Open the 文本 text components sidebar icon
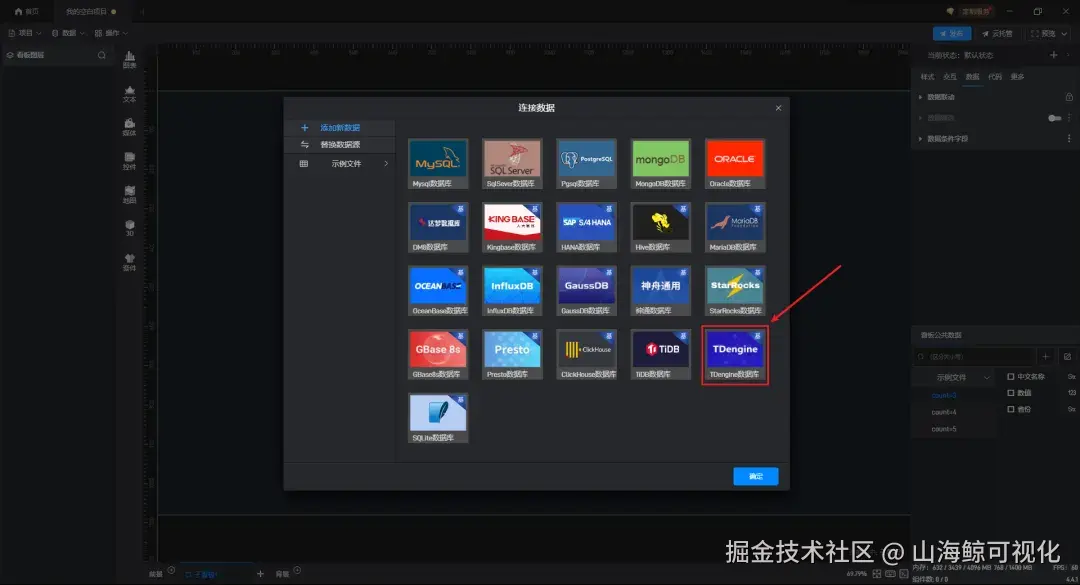 tap(129, 94)
